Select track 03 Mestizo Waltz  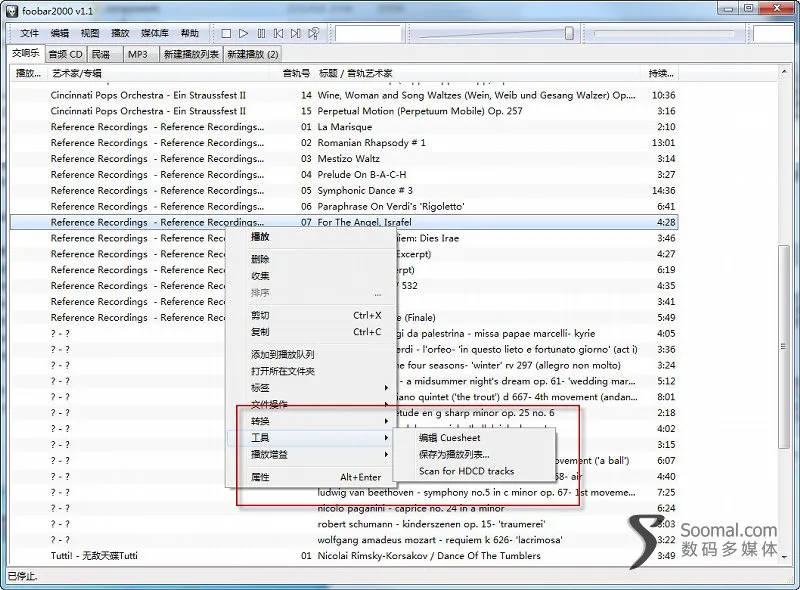click(x=344, y=159)
